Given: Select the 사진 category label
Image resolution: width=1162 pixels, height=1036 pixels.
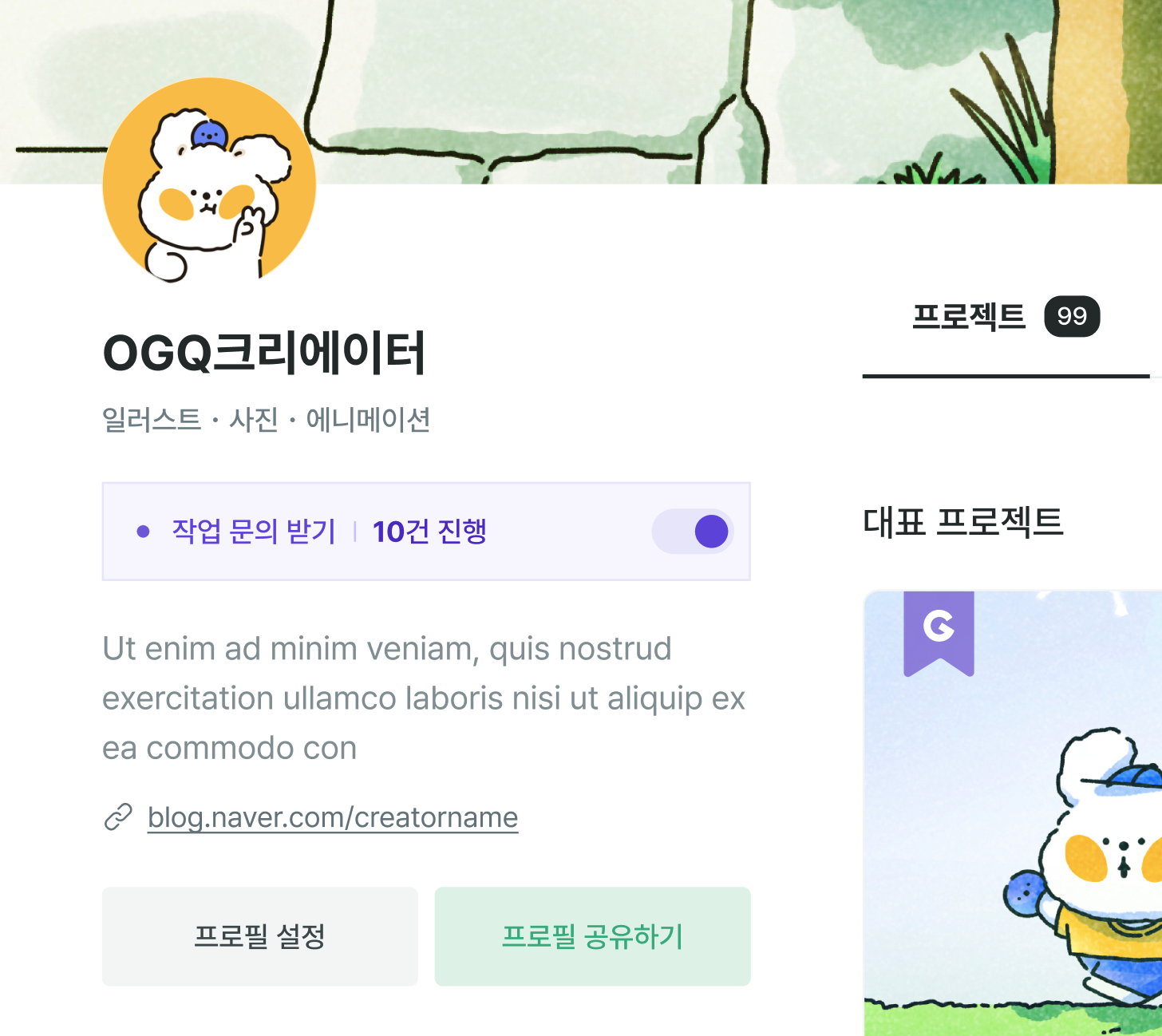Looking at the screenshot, I should click(x=254, y=420).
